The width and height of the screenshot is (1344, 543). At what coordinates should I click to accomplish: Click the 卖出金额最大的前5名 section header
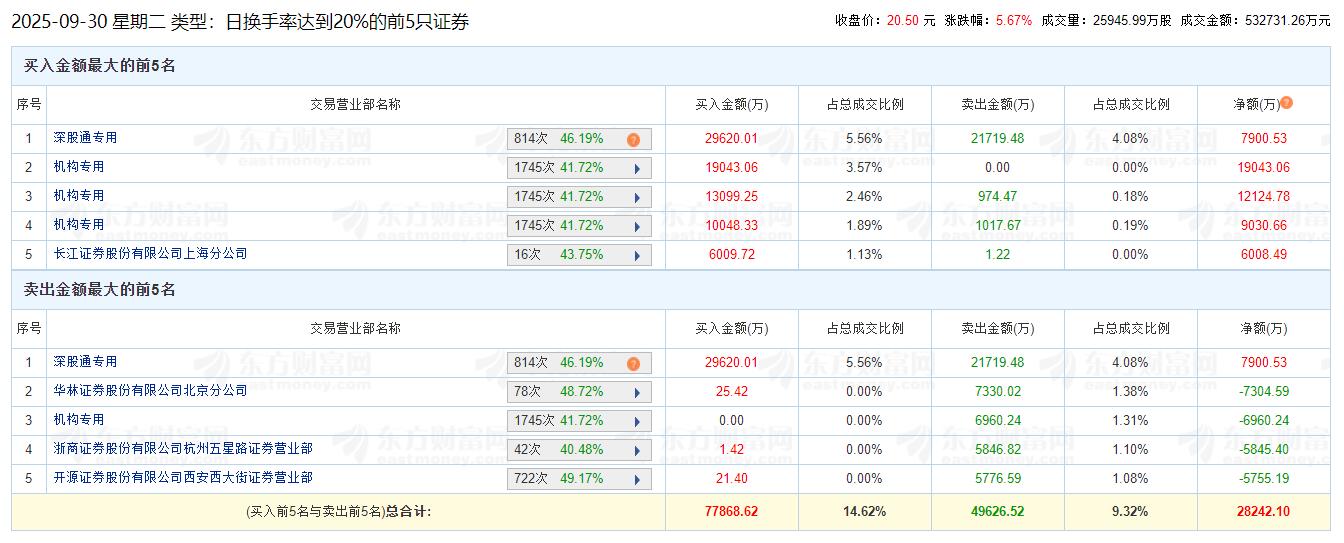tap(100, 290)
